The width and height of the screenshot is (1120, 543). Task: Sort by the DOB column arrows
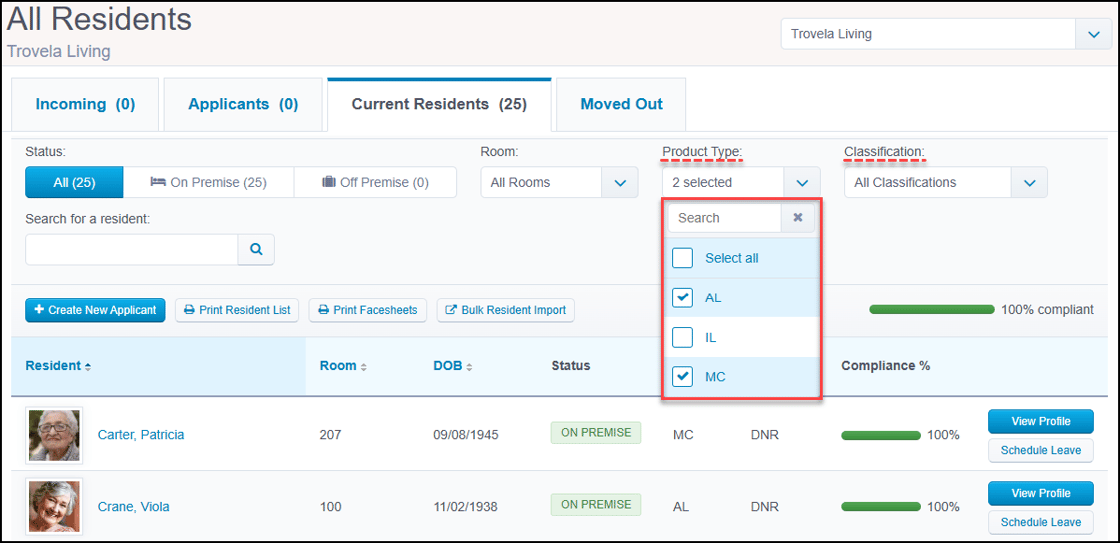pyautogui.click(x=468, y=367)
